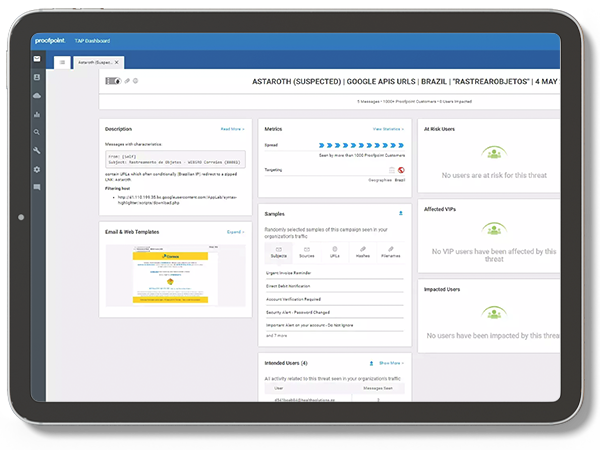
Task: Select subject 'Urgent Invoice Reminder'
Action: click(x=289, y=273)
